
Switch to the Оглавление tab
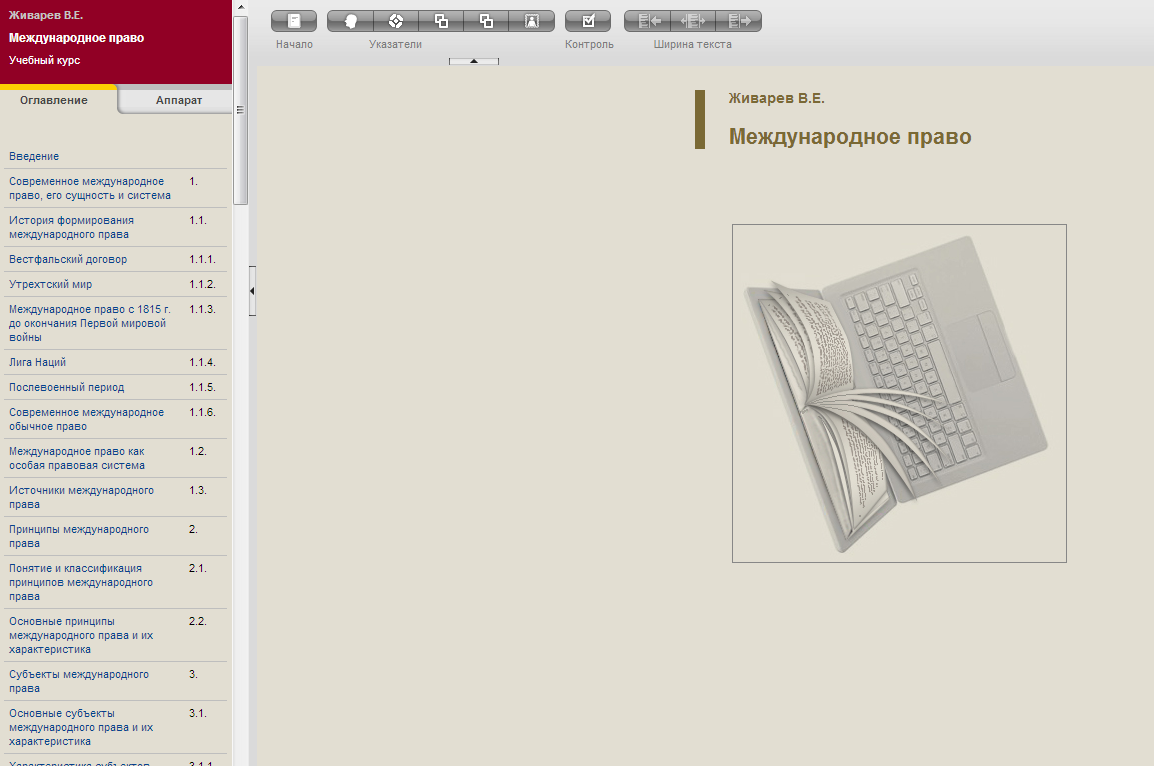coord(54,100)
